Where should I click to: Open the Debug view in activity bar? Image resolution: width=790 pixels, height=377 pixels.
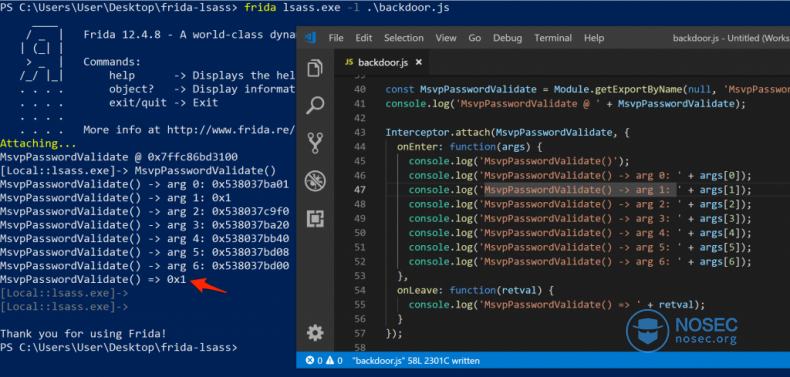click(315, 180)
